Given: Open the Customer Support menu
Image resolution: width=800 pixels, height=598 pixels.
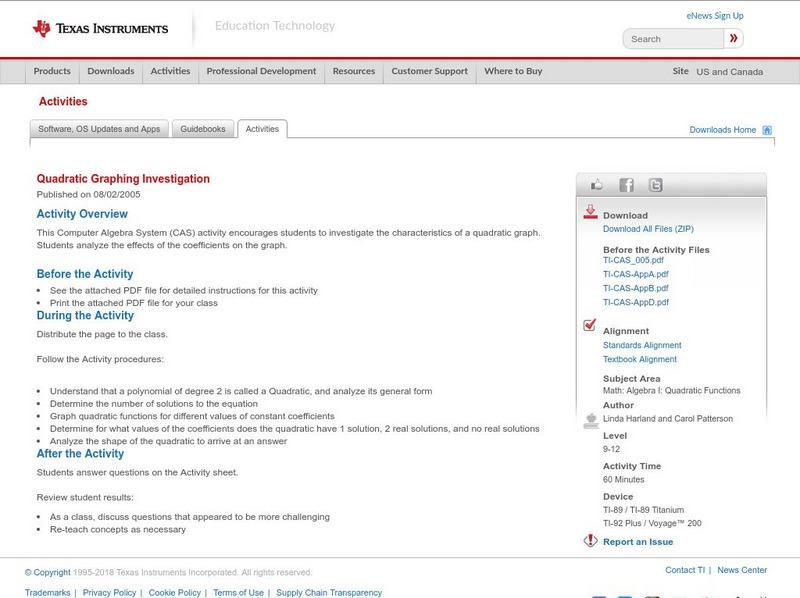Looking at the screenshot, I should tap(430, 71).
